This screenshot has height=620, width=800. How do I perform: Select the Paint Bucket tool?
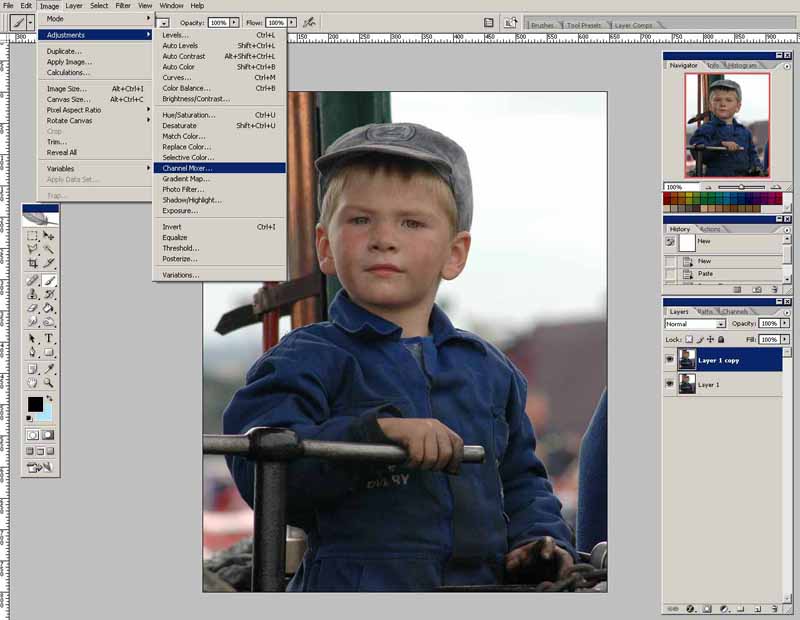(48, 308)
